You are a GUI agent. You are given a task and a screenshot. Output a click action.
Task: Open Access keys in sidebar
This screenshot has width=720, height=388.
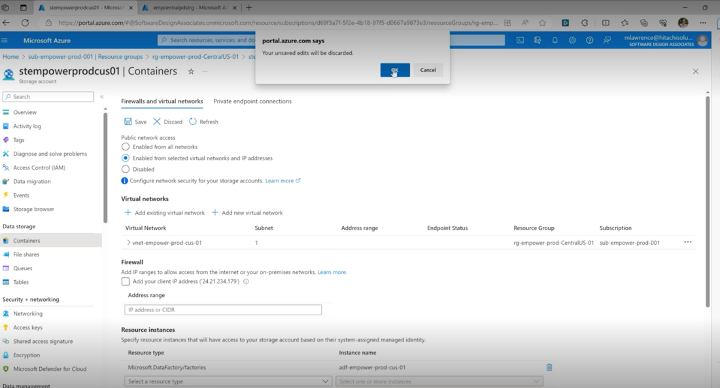click(x=28, y=327)
